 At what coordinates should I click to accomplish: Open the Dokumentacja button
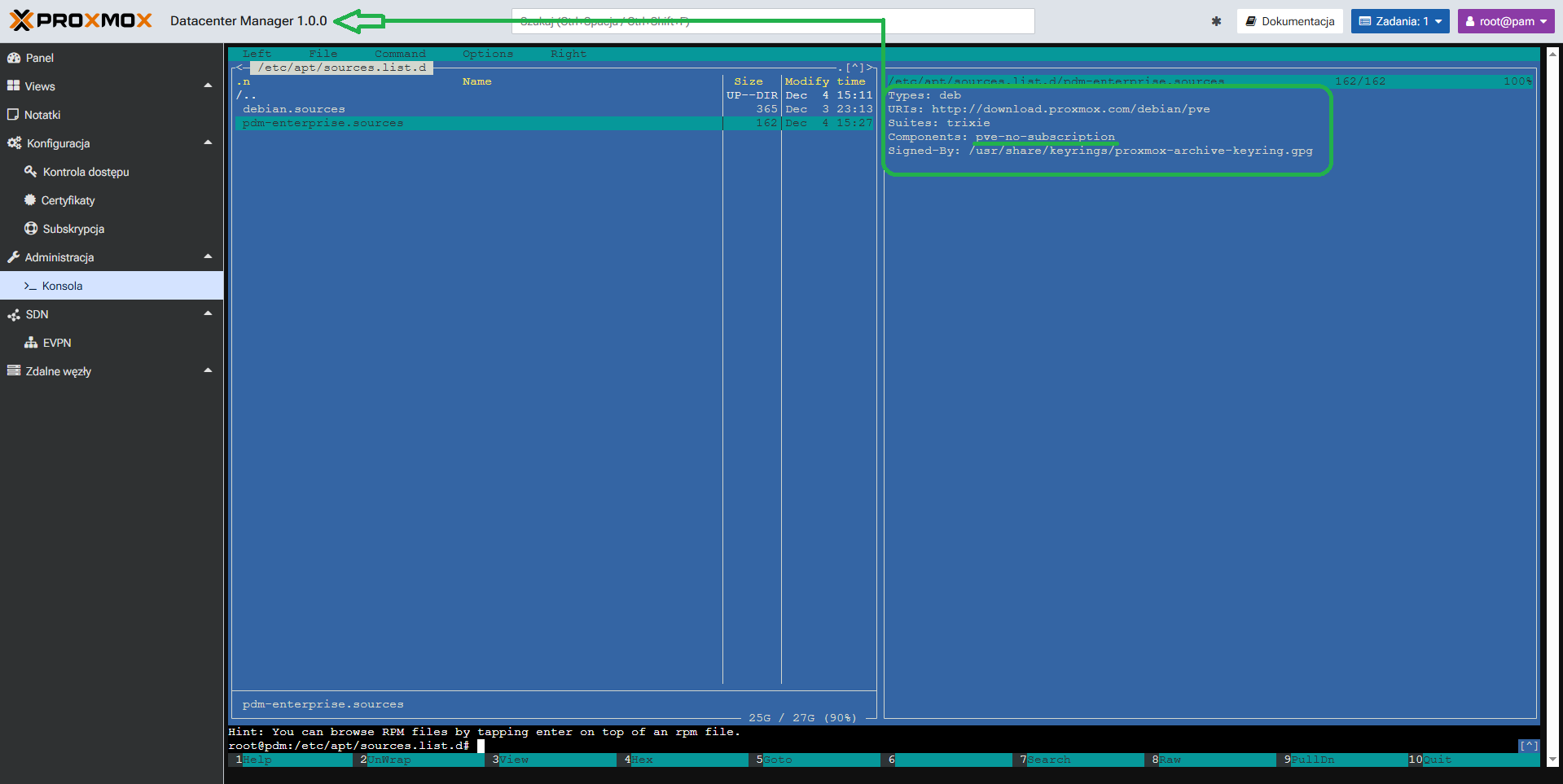pos(1289,21)
